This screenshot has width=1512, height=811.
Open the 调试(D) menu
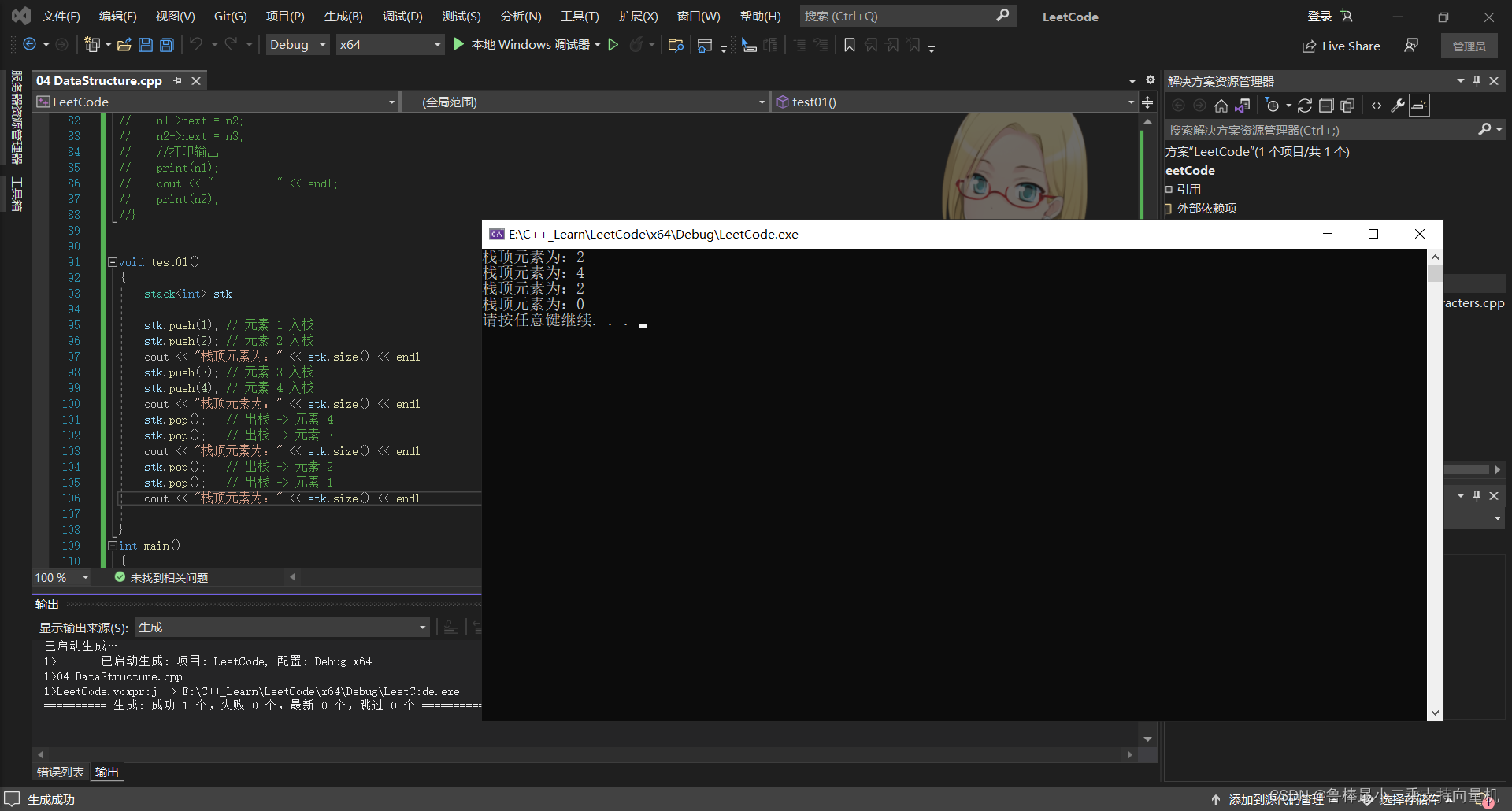[402, 16]
